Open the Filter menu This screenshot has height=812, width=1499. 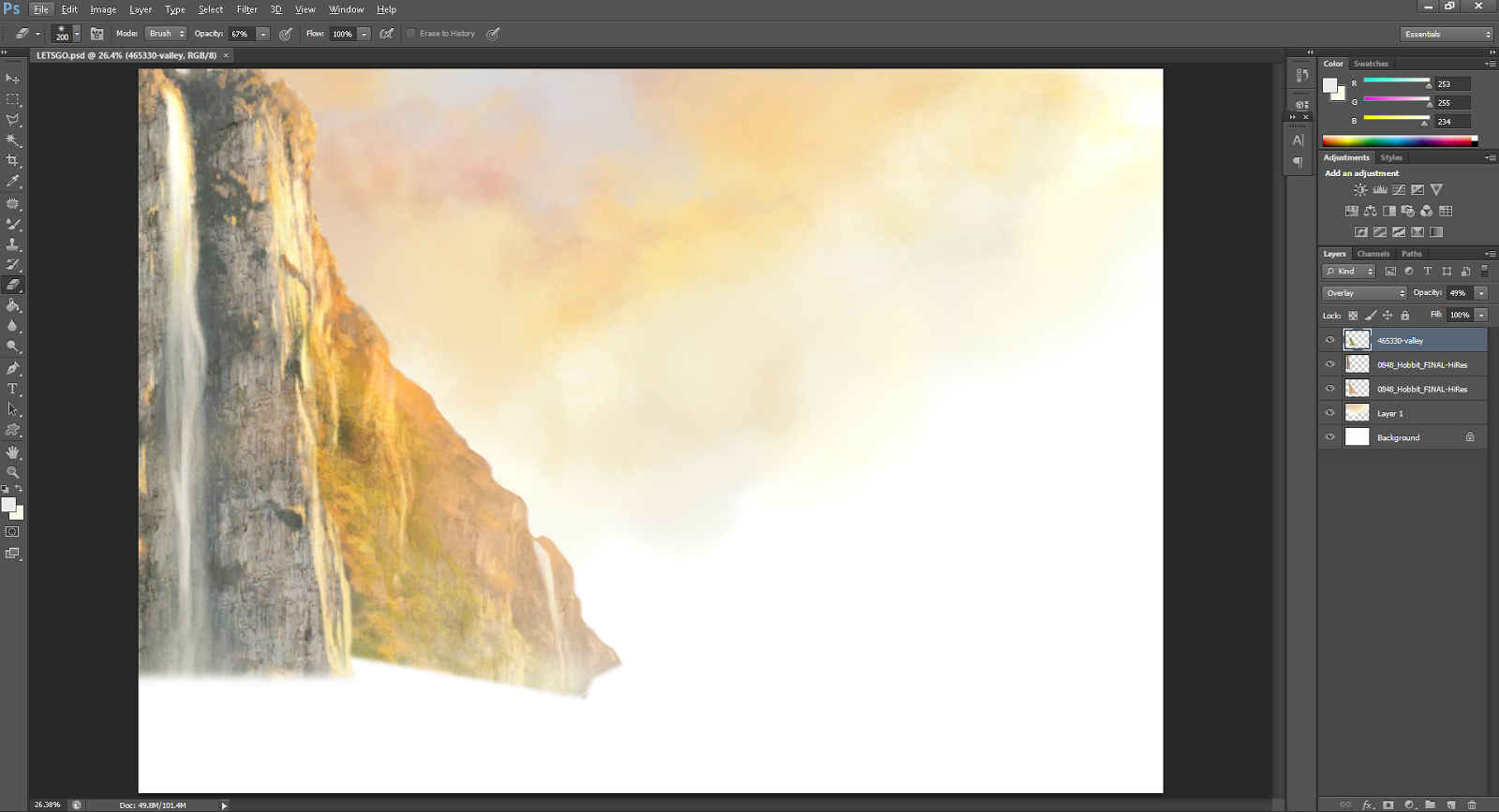247,9
